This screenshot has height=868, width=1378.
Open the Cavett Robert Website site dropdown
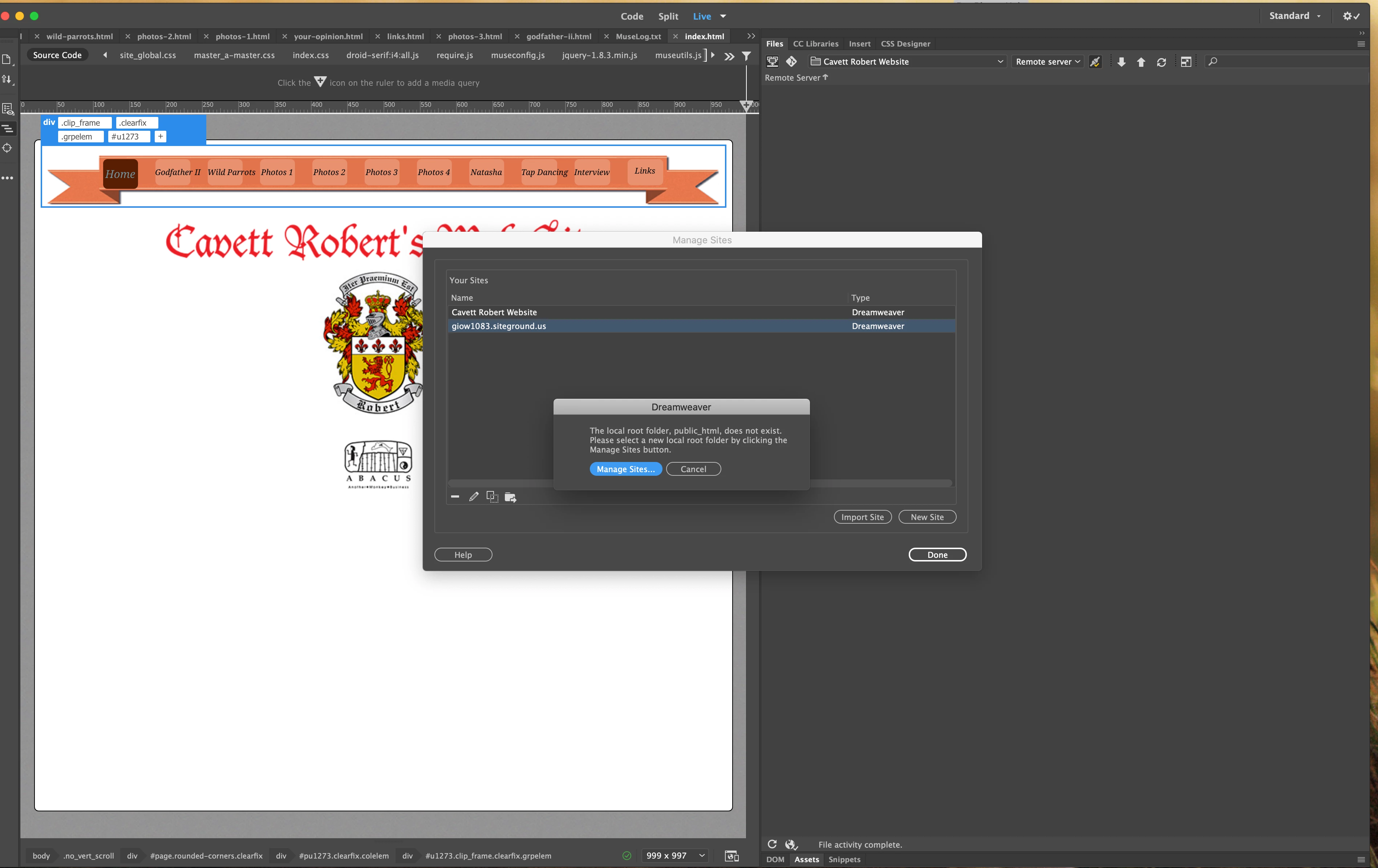(x=907, y=61)
